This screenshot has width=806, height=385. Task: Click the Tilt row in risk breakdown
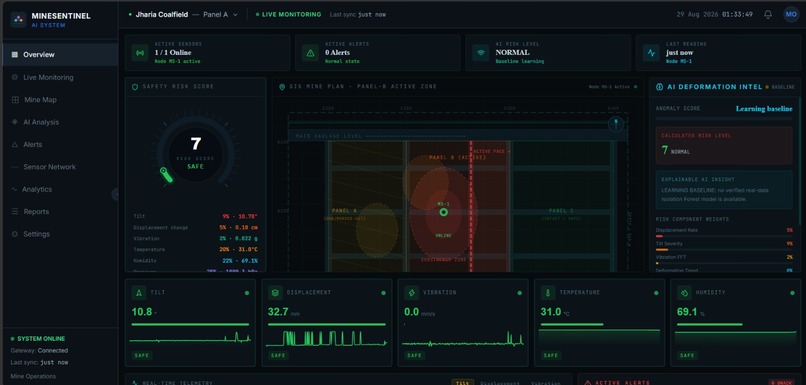(x=195, y=216)
